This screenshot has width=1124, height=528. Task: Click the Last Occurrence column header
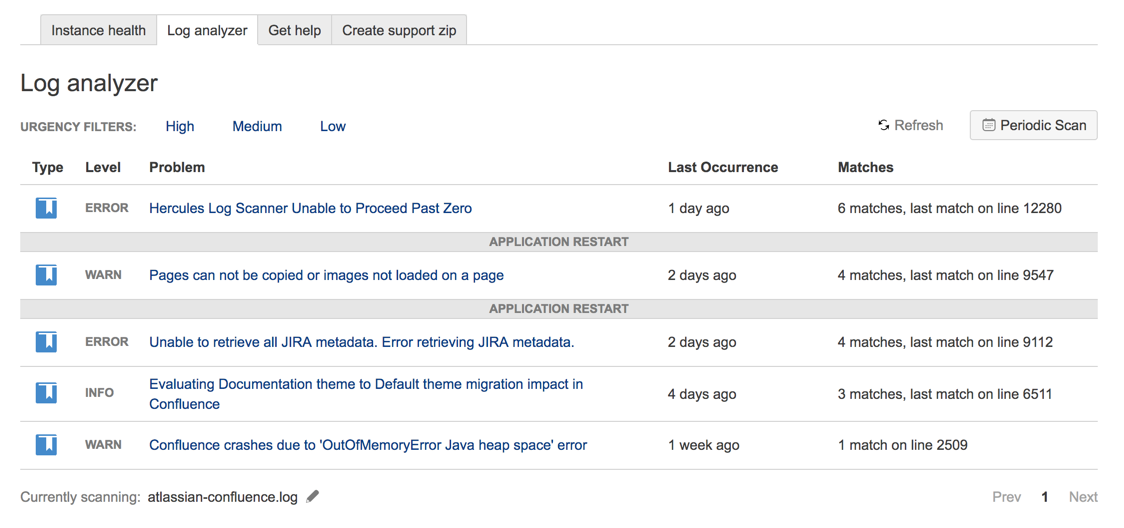coord(723,167)
